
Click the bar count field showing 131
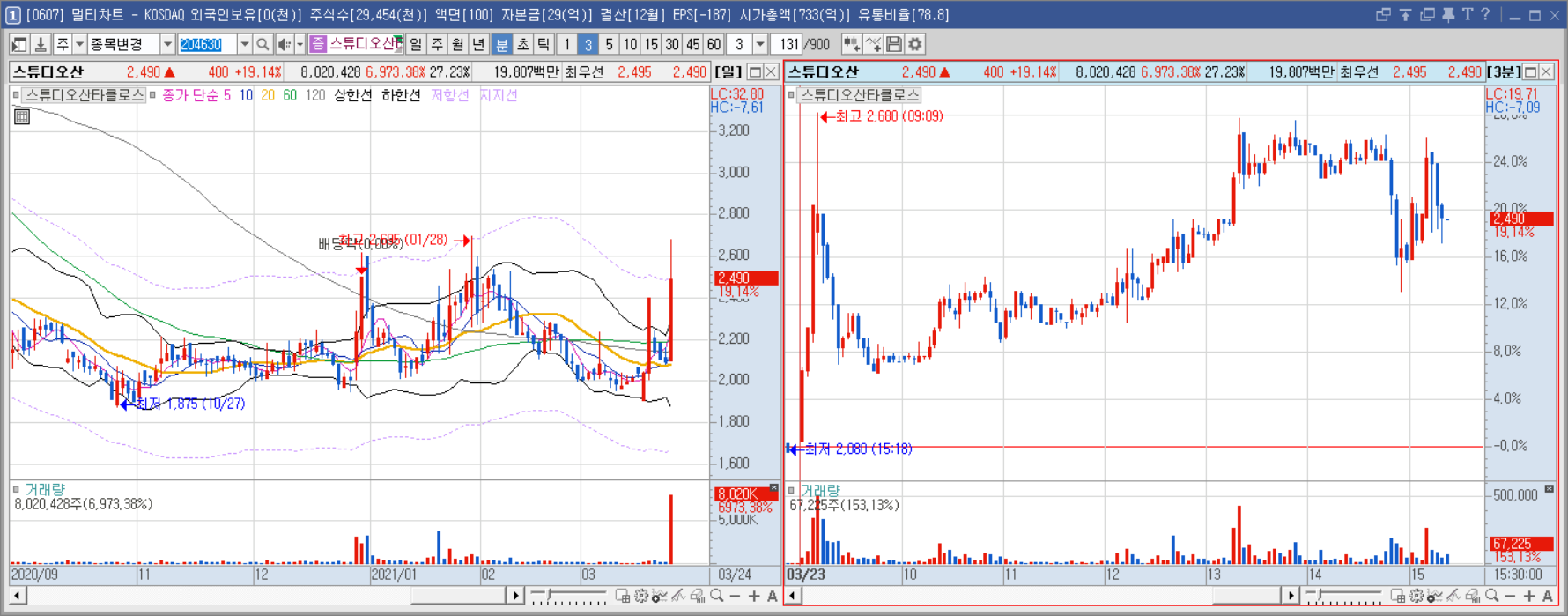pos(787,44)
